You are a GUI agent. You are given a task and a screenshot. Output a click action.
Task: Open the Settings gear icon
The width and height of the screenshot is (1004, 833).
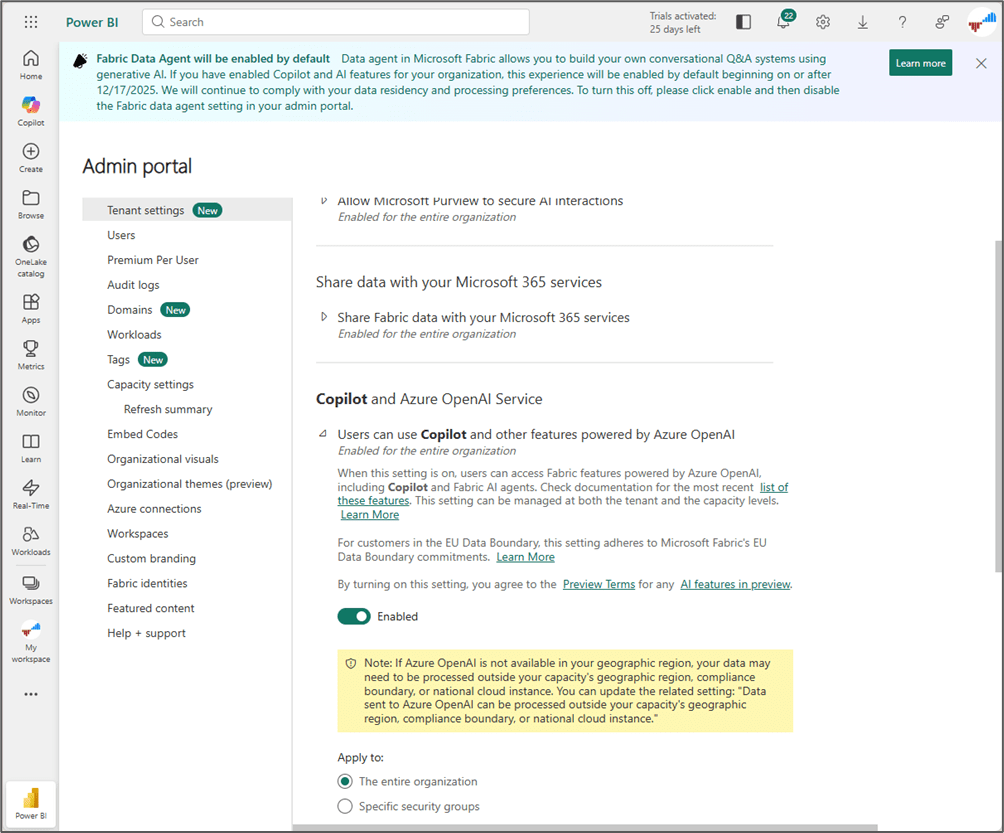tap(823, 22)
